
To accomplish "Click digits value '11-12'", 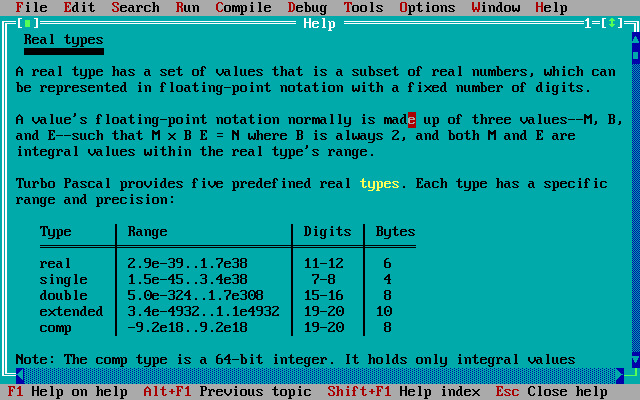I will point(324,264).
